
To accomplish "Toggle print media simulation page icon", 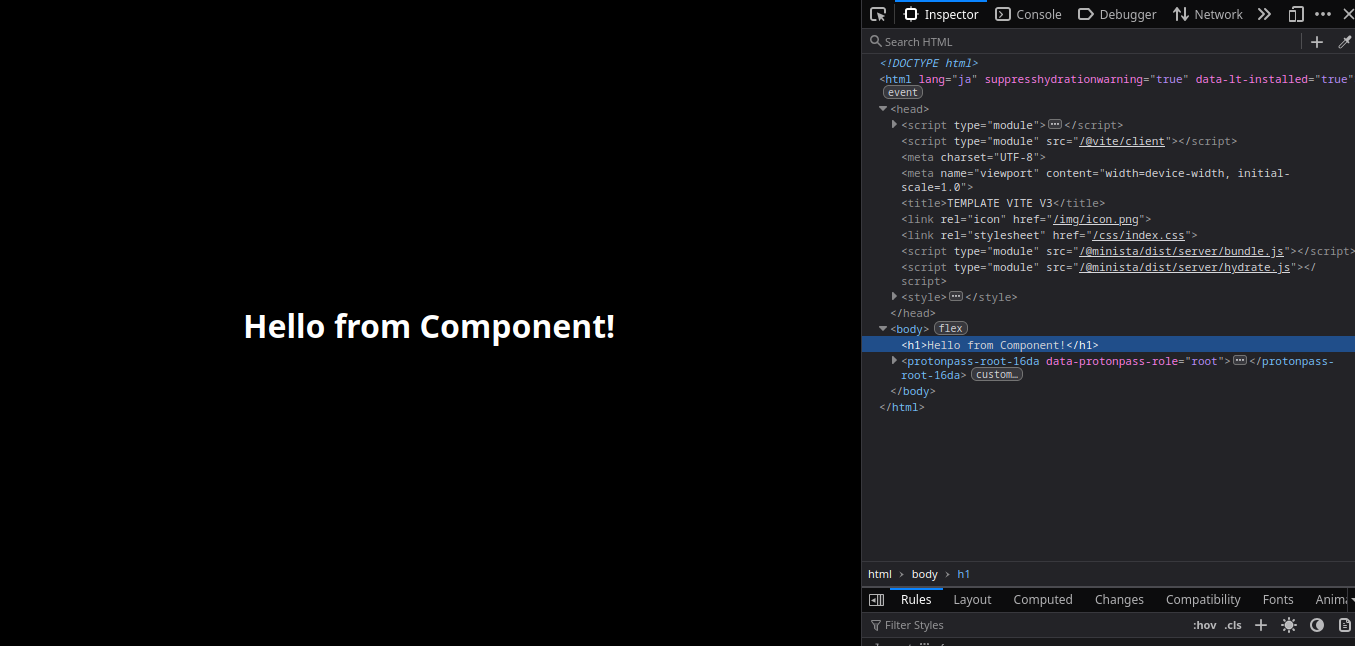I will coord(1345,625).
